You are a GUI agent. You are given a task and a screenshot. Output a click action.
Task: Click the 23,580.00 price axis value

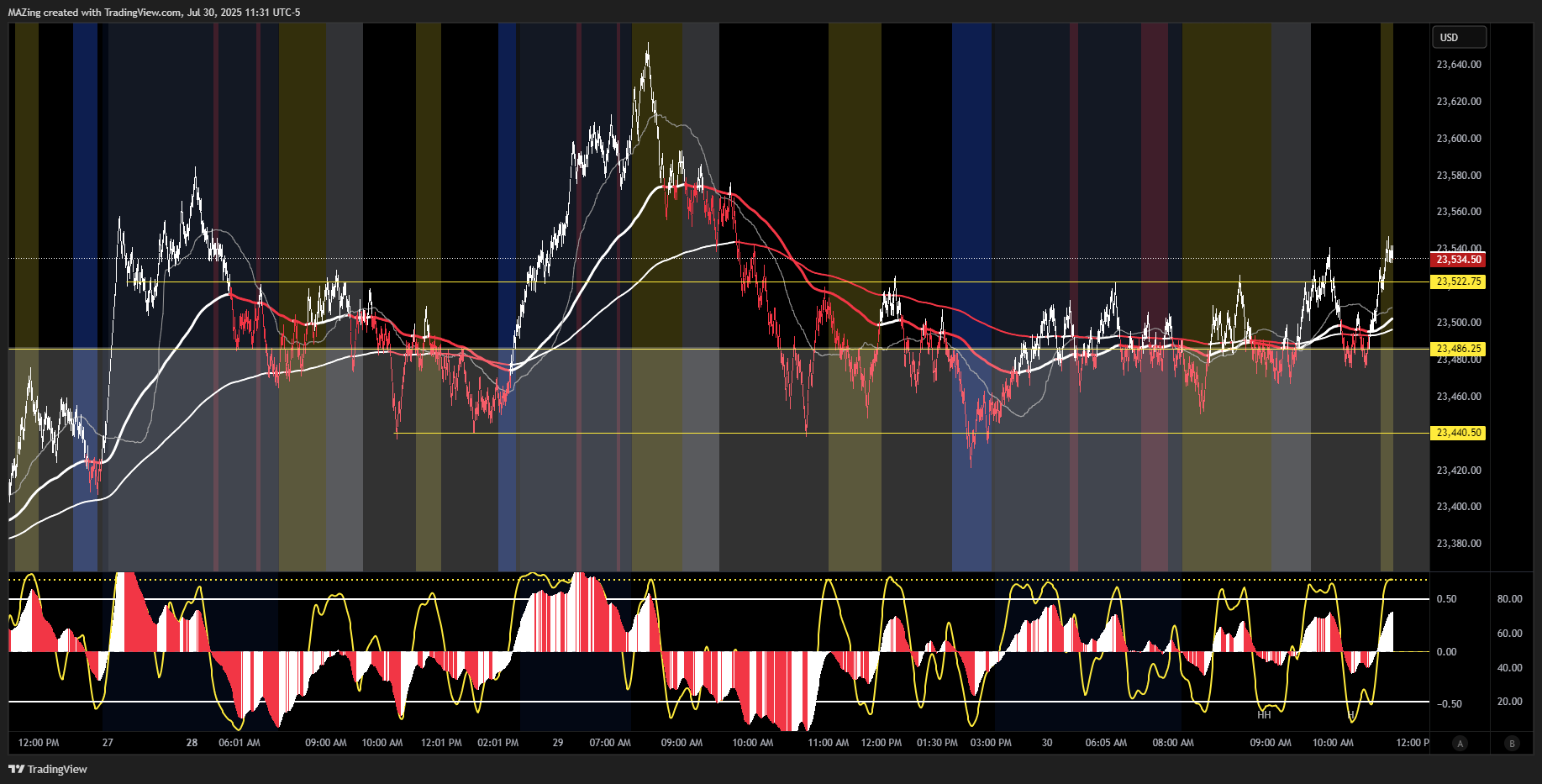tap(1459, 176)
